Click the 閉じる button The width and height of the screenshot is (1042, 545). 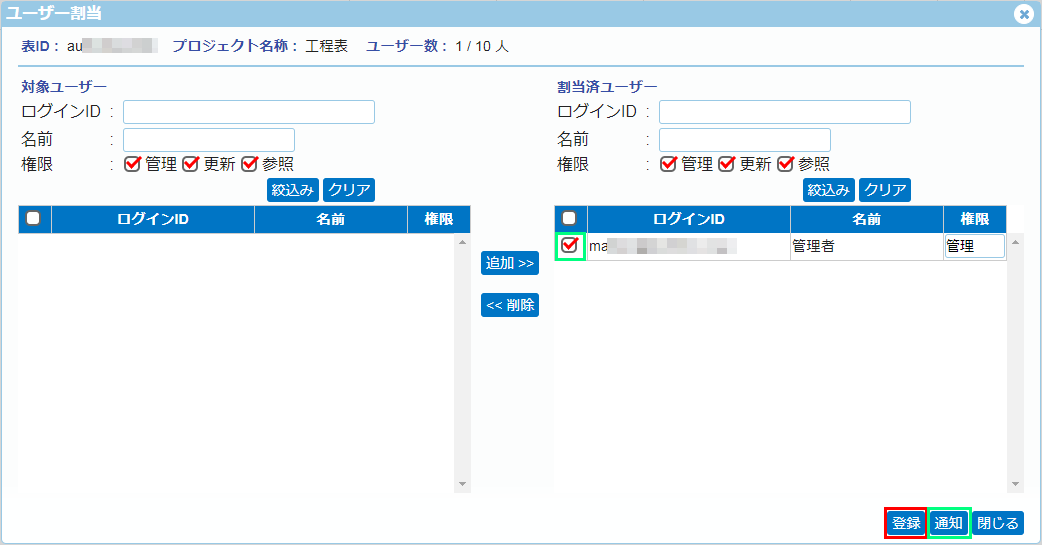click(x=997, y=522)
